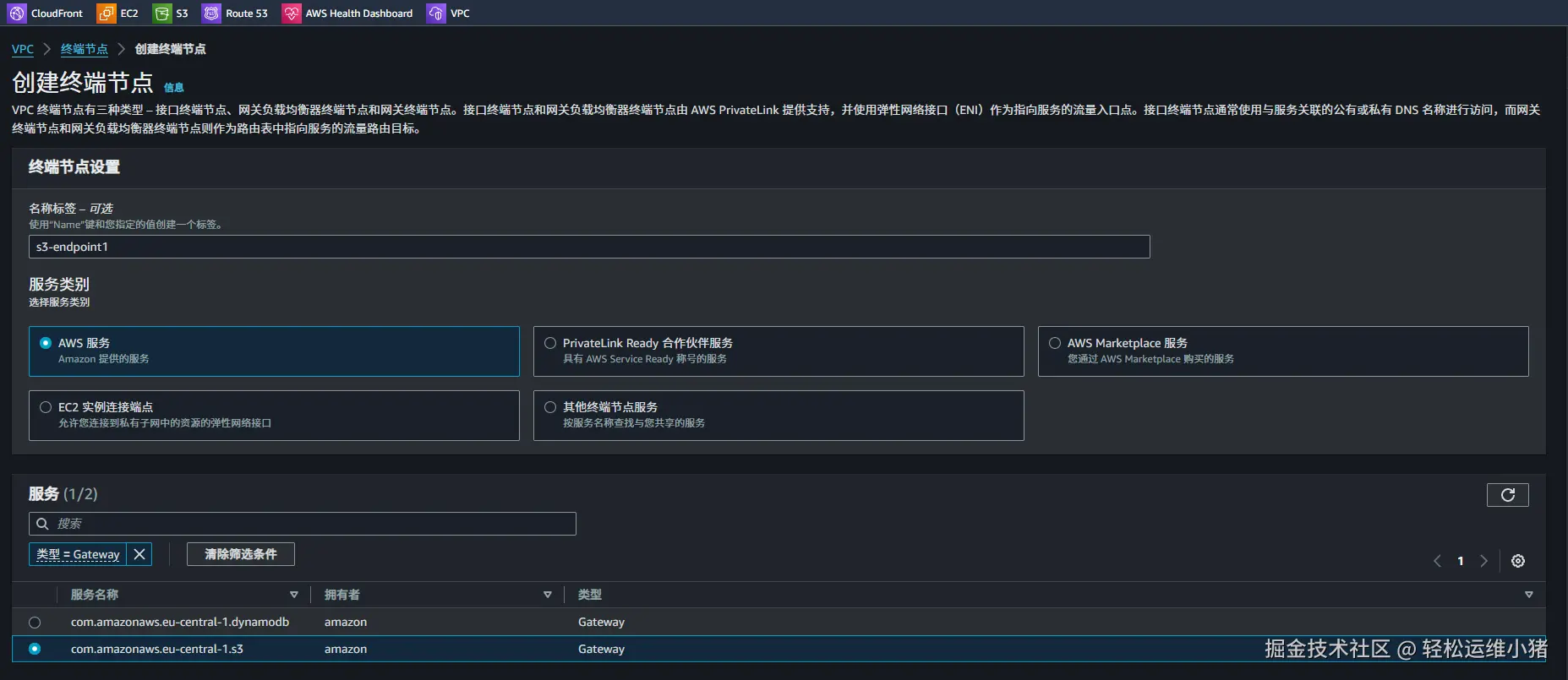This screenshot has width=1568, height=680.
Task: Click Gateway type in dynamodb row
Action: [x=601, y=622]
